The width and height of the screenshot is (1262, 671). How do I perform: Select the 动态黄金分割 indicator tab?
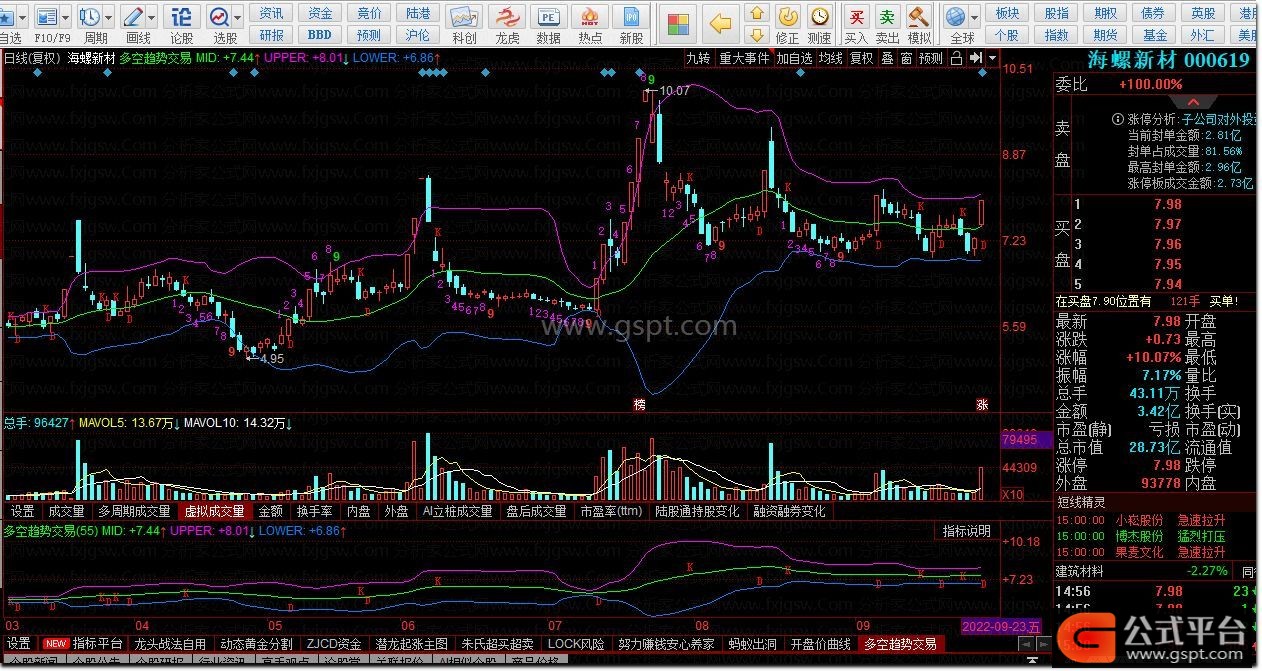257,644
